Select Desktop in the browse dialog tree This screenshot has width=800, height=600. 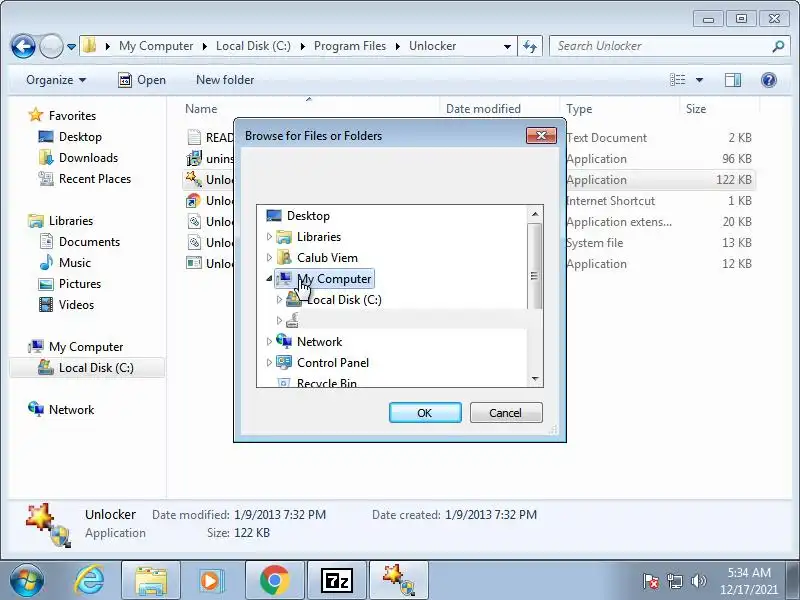(x=308, y=216)
